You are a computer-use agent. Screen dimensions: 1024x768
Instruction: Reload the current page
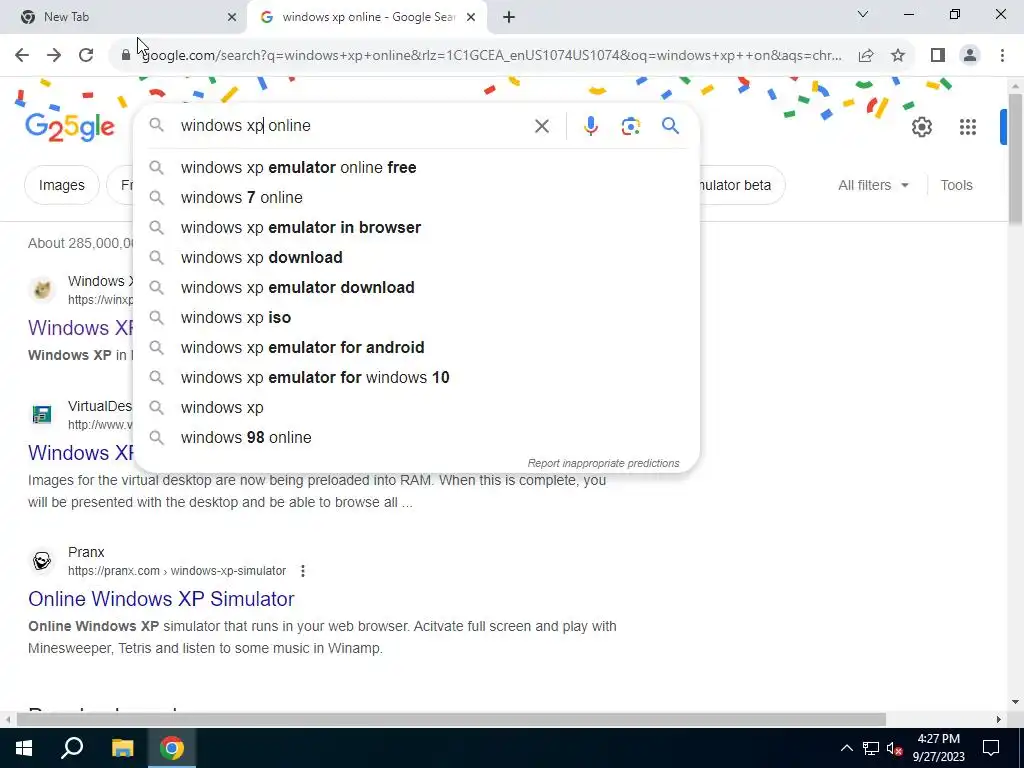pyautogui.click(x=86, y=55)
